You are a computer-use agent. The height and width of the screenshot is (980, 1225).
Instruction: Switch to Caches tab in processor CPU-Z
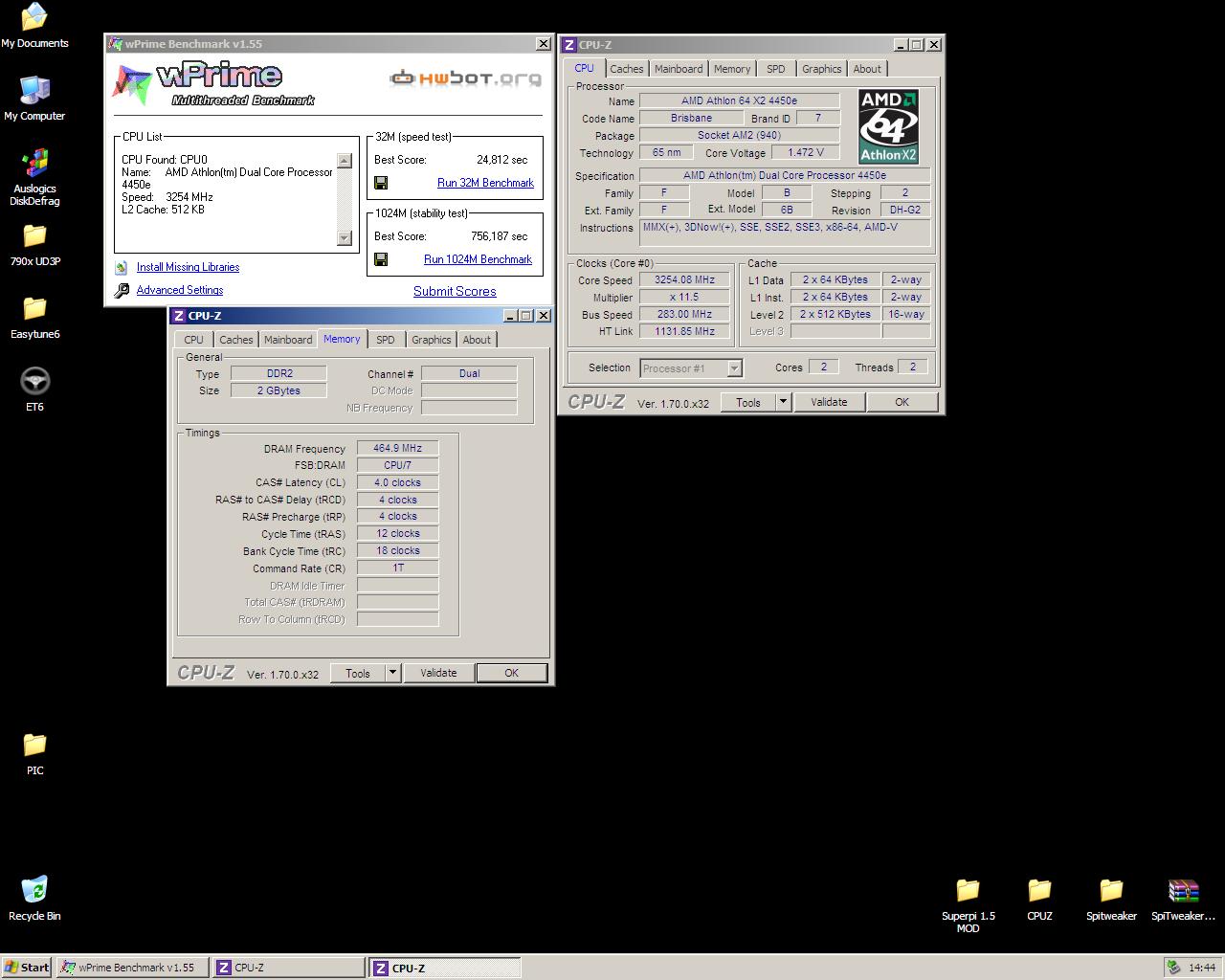(x=627, y=69)
